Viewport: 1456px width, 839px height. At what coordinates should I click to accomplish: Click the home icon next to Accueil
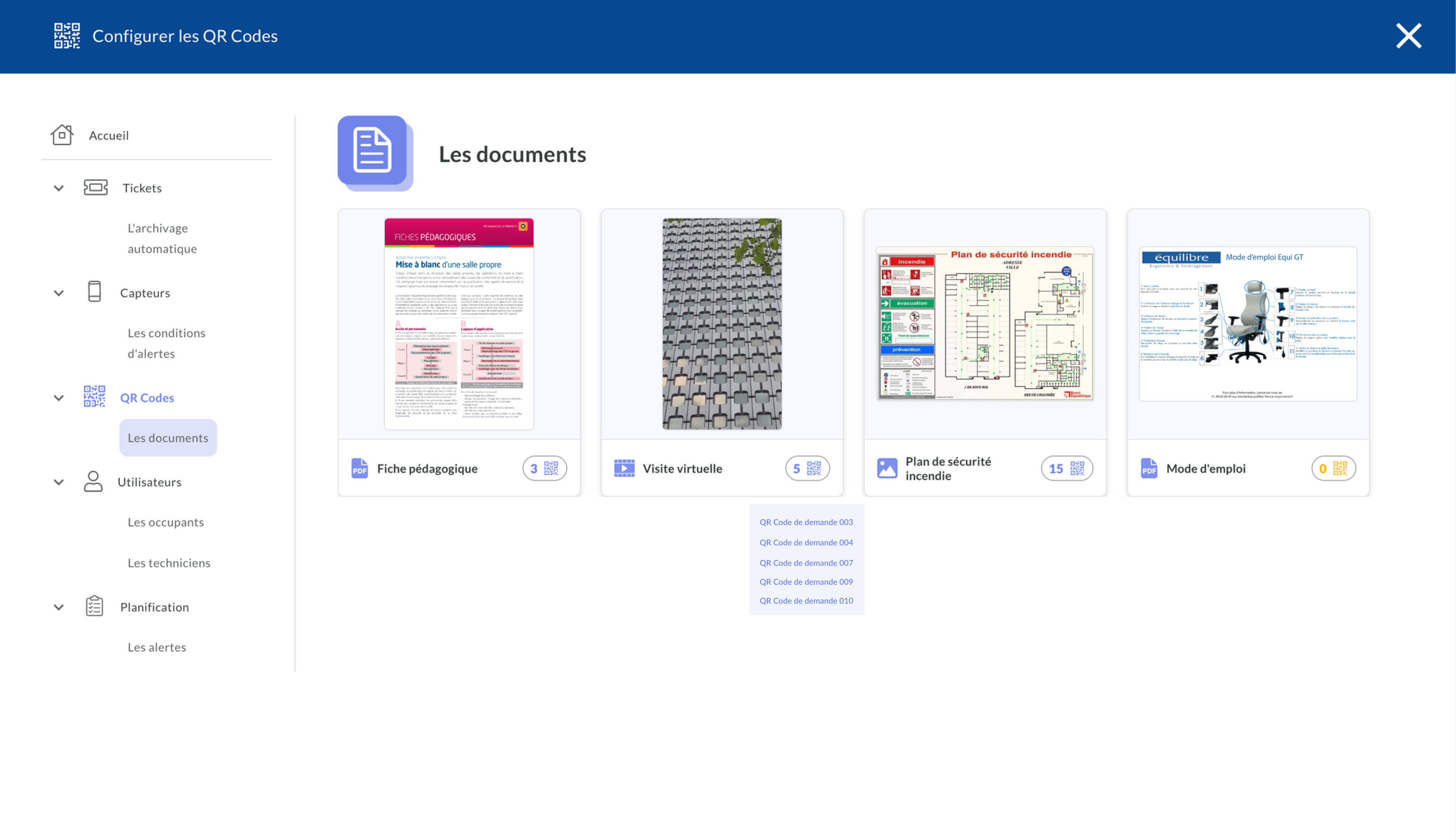pos(61,135)
